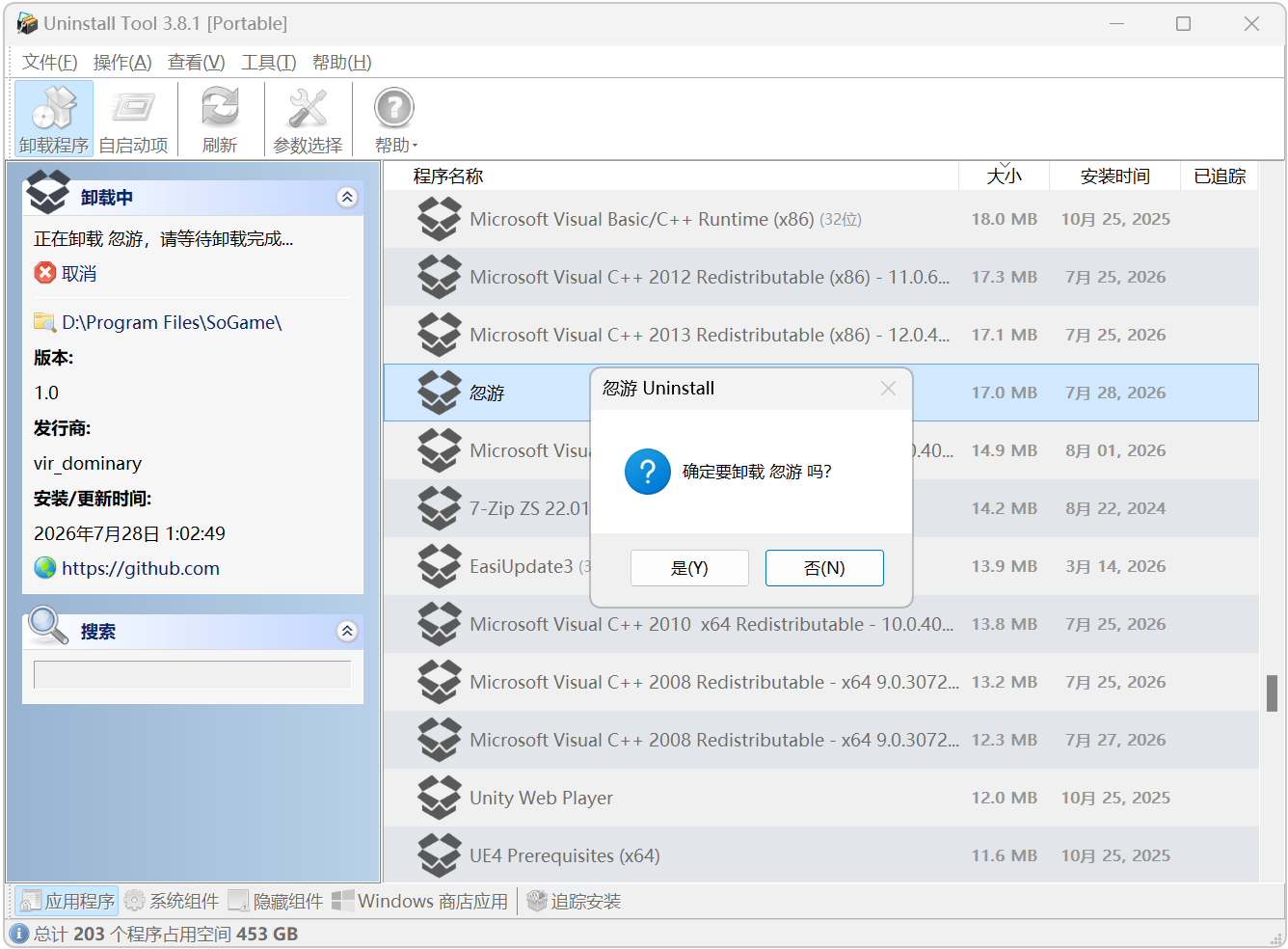1288x949 pixels.
Task: Click icon of Visual C++ 2008 12.3 MB row
Action: (440, 740)
